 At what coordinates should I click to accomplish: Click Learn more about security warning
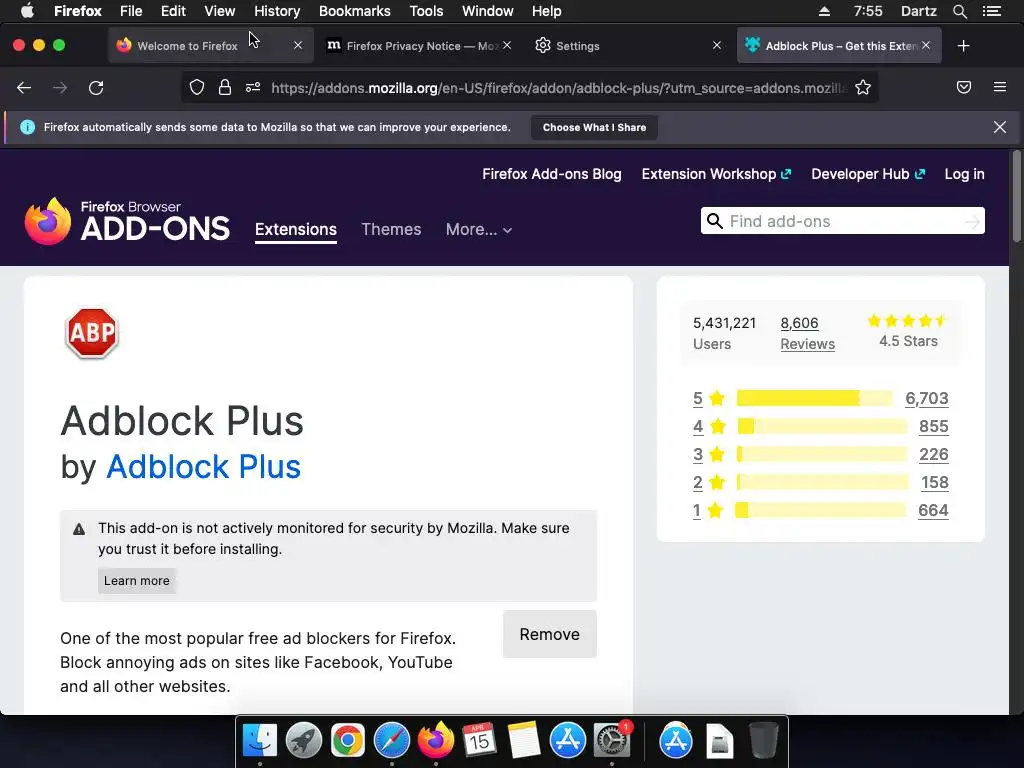click(x=136, y=581)
